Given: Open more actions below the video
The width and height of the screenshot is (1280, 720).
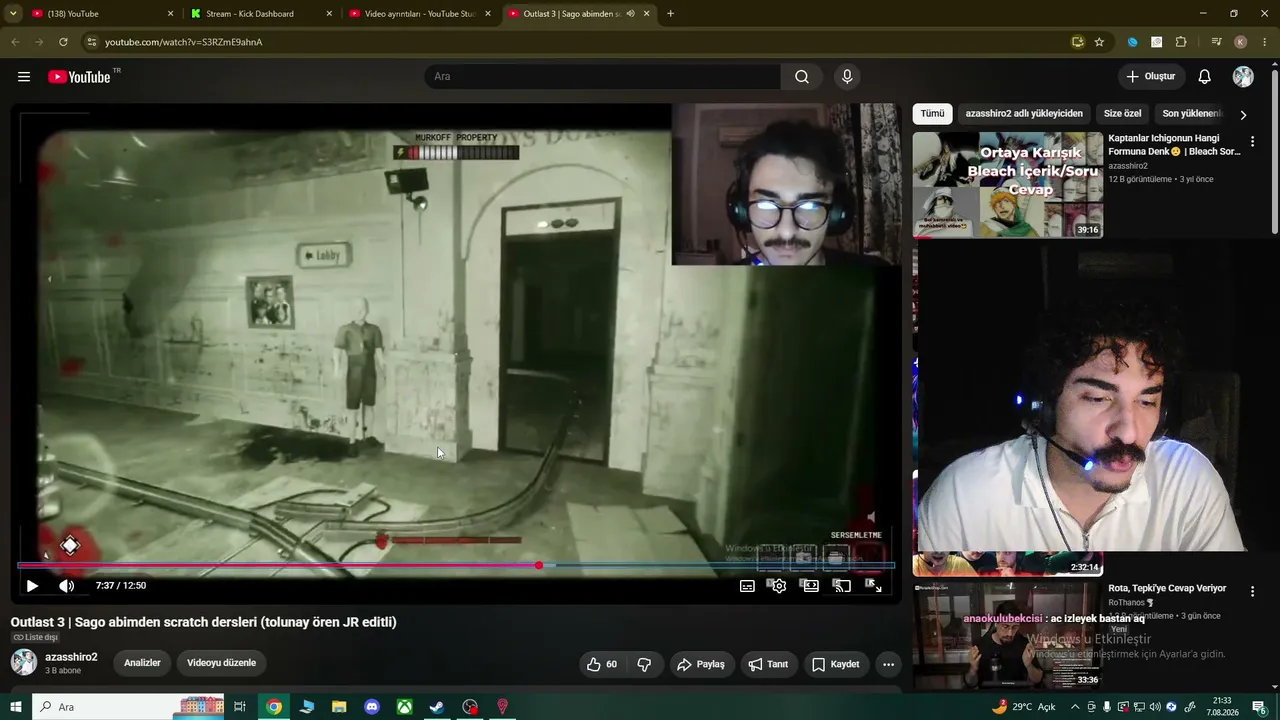Looking at the screenshot, I should pos(888,664).
